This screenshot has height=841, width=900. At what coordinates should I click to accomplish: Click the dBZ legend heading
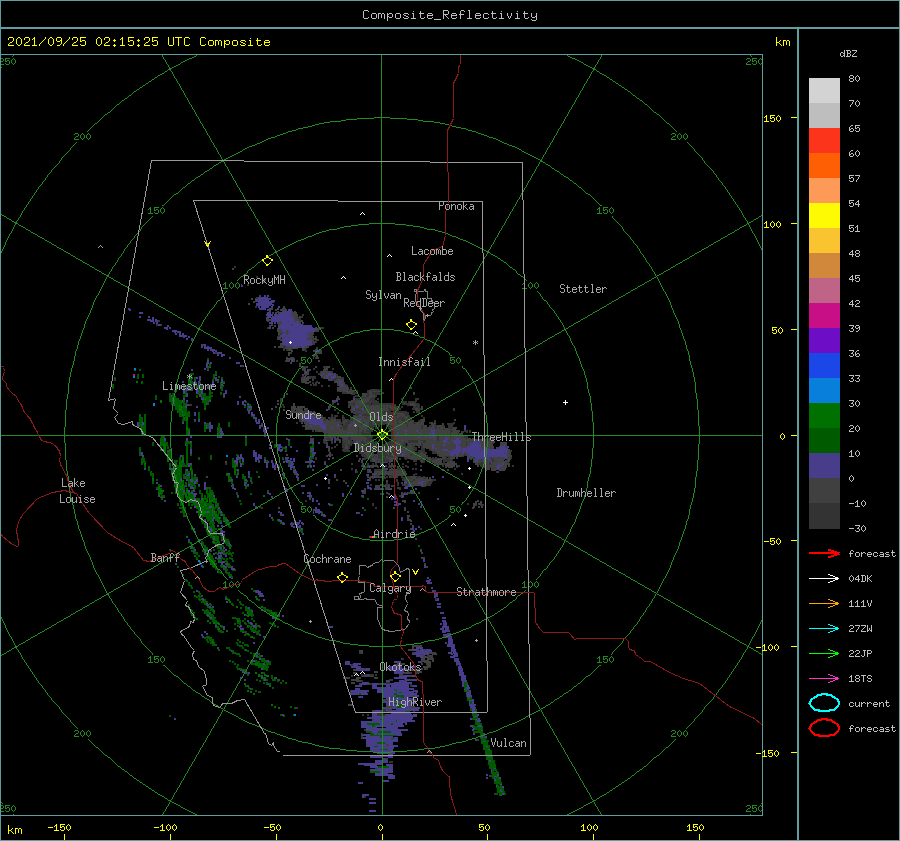[848, 53]
